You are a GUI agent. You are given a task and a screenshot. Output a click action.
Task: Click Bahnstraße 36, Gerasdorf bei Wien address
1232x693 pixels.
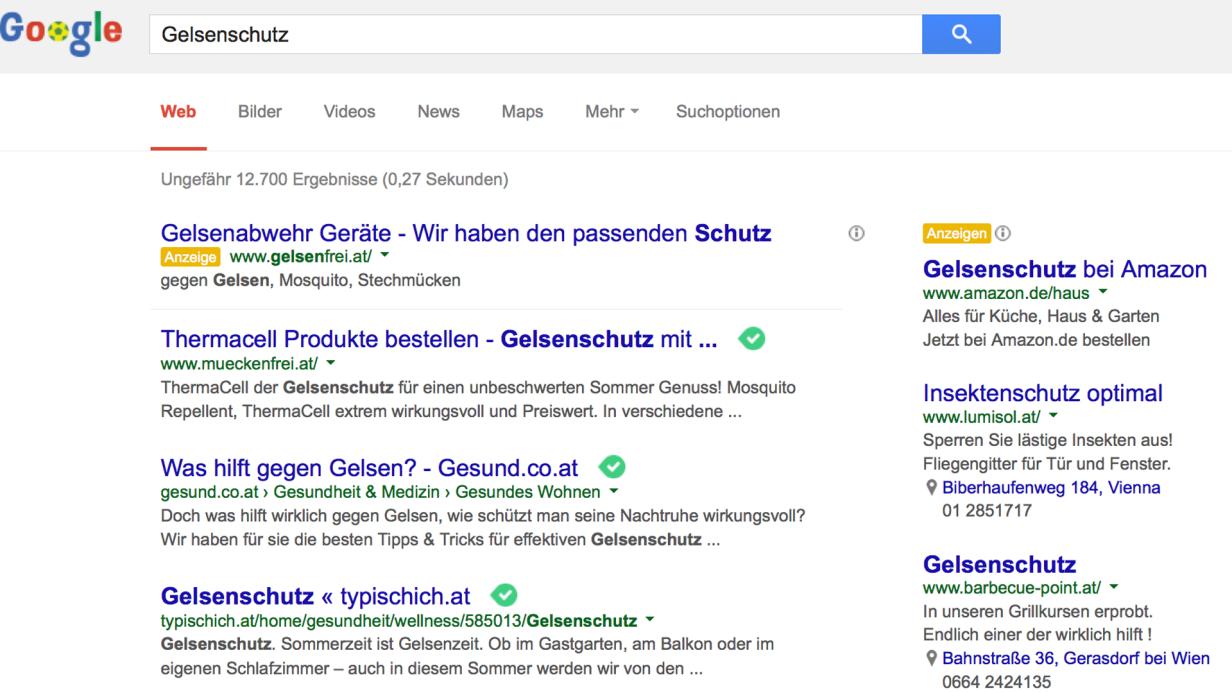[x=1076, y=659]
